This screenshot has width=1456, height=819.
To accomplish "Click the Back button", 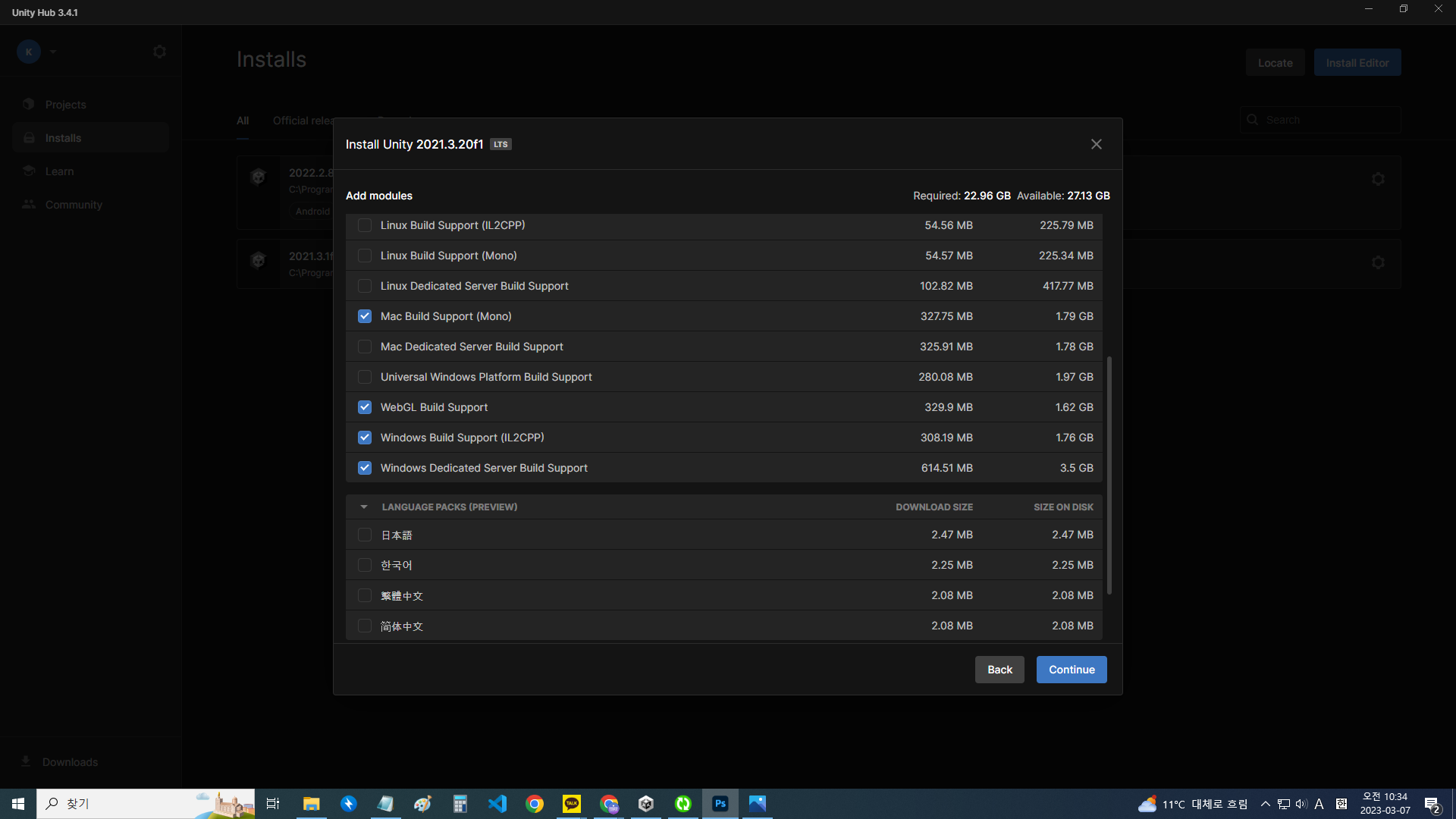I will pyautogui.click(x=999, y=670).
